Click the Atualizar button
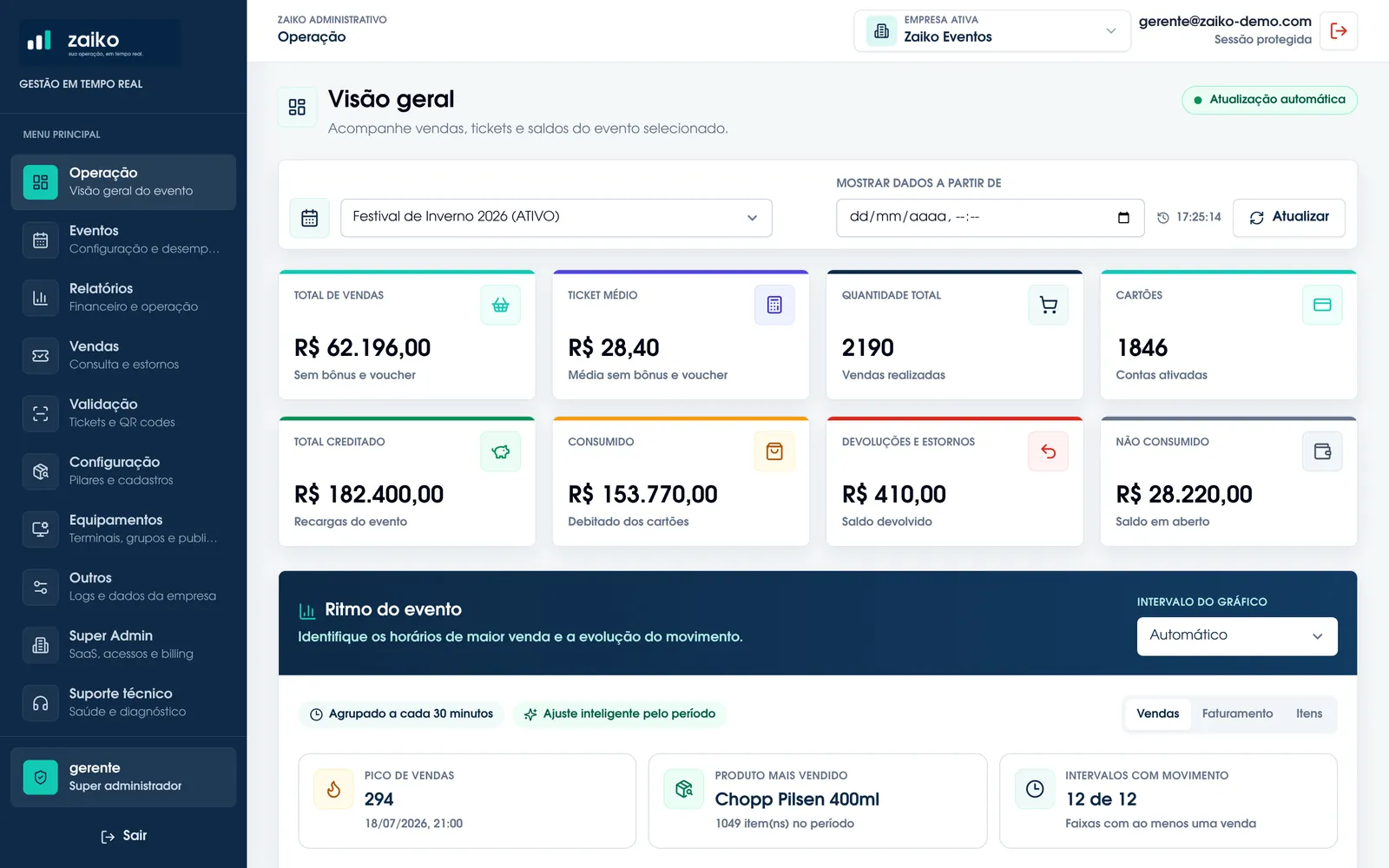 tap(1289, 218)
